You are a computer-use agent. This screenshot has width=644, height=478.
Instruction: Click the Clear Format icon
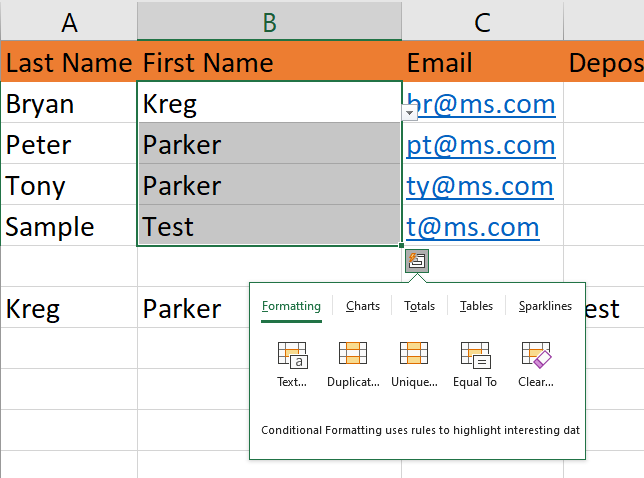click(536, 356)
